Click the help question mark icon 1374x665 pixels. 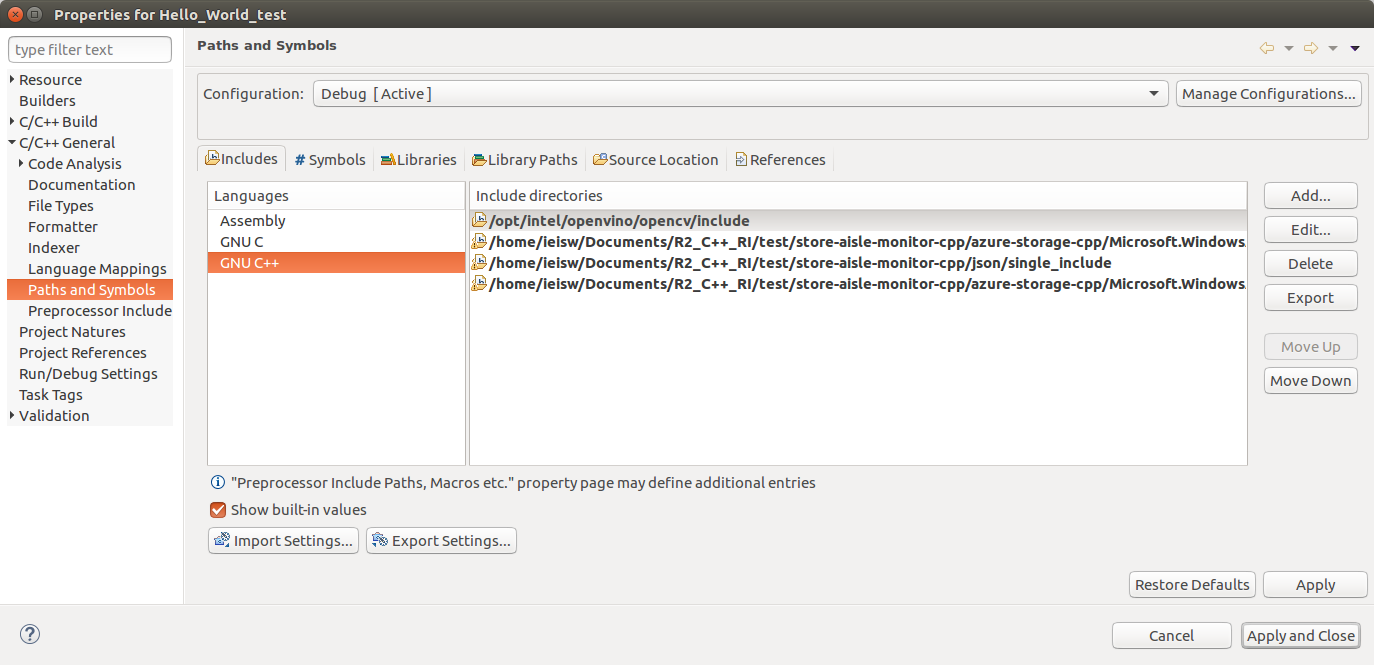(30, 634)
